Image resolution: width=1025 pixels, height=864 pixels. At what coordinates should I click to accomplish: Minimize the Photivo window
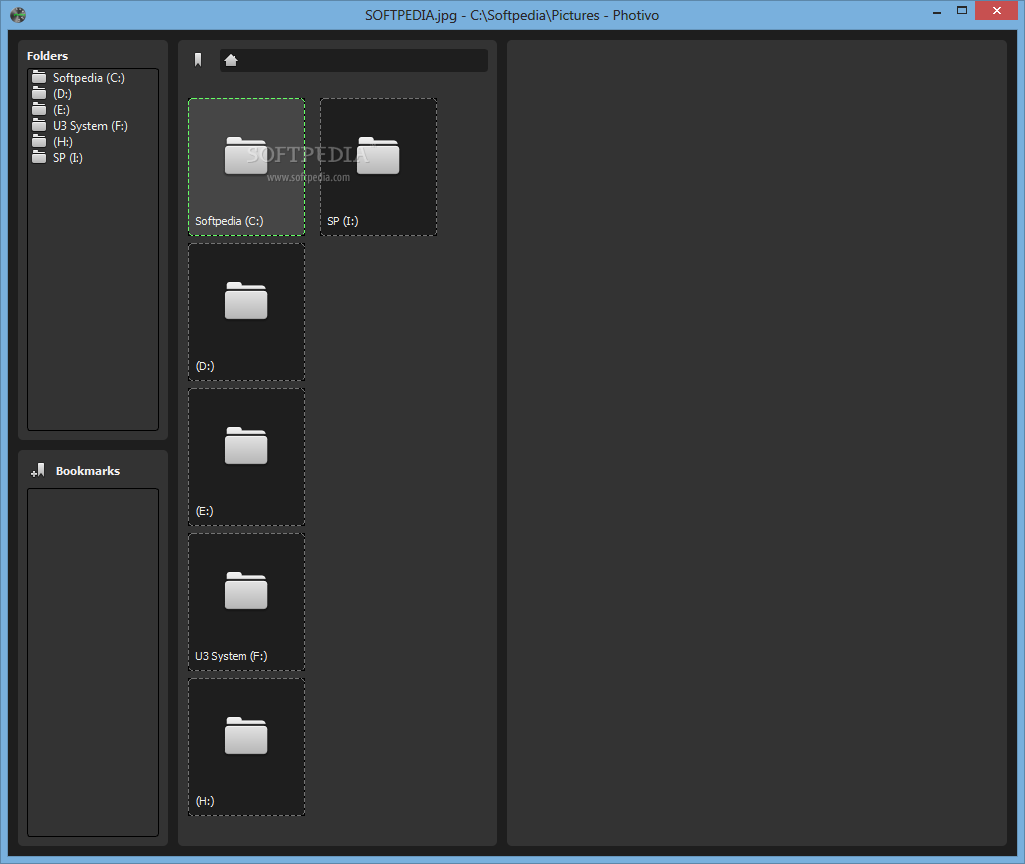(937, 11)
